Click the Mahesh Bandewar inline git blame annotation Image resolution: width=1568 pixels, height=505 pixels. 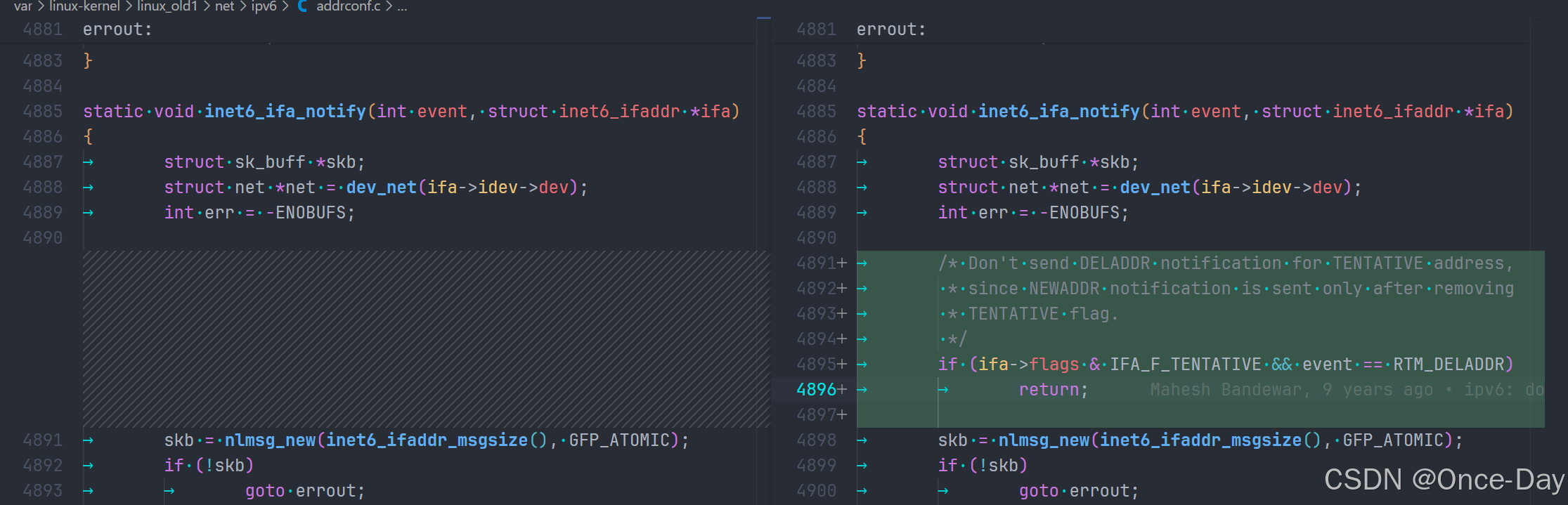(x=1347, y=390)
